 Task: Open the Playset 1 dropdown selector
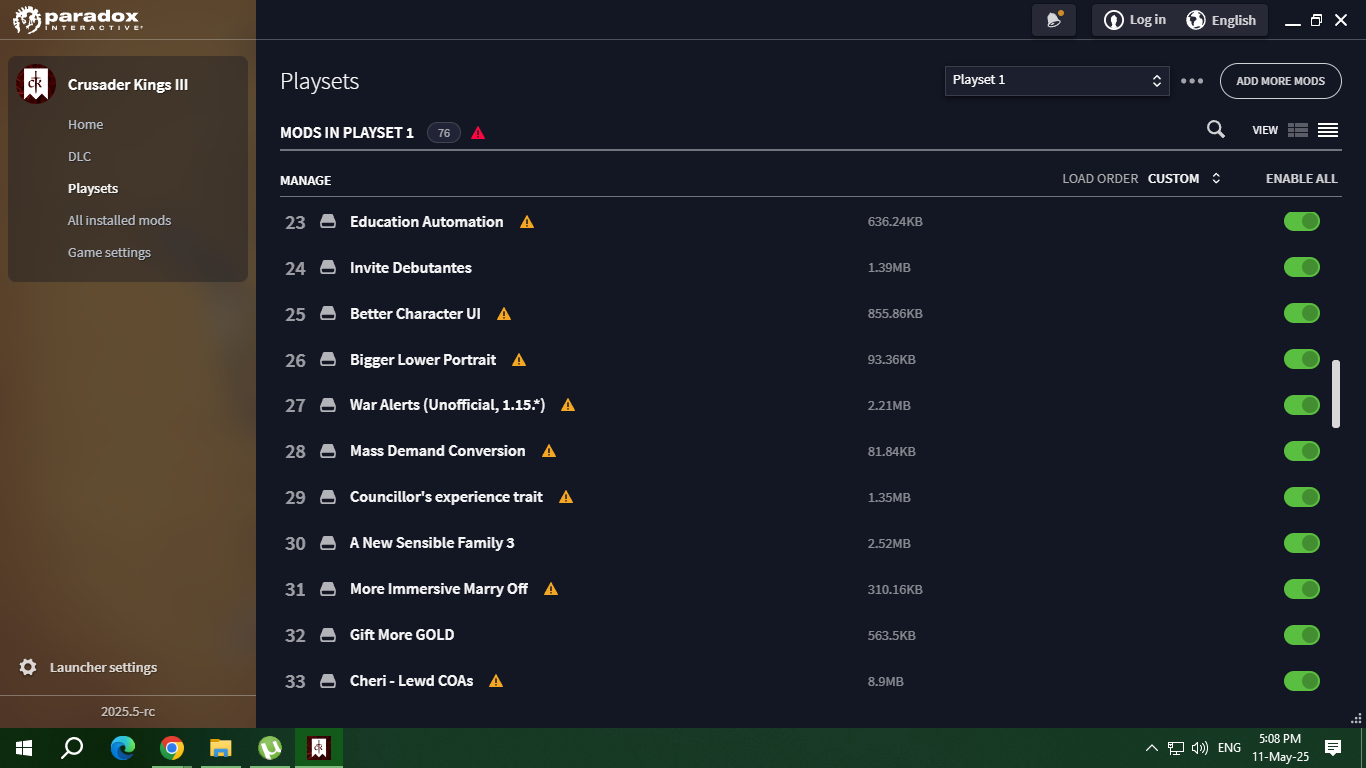click(x=1057, y=81)
